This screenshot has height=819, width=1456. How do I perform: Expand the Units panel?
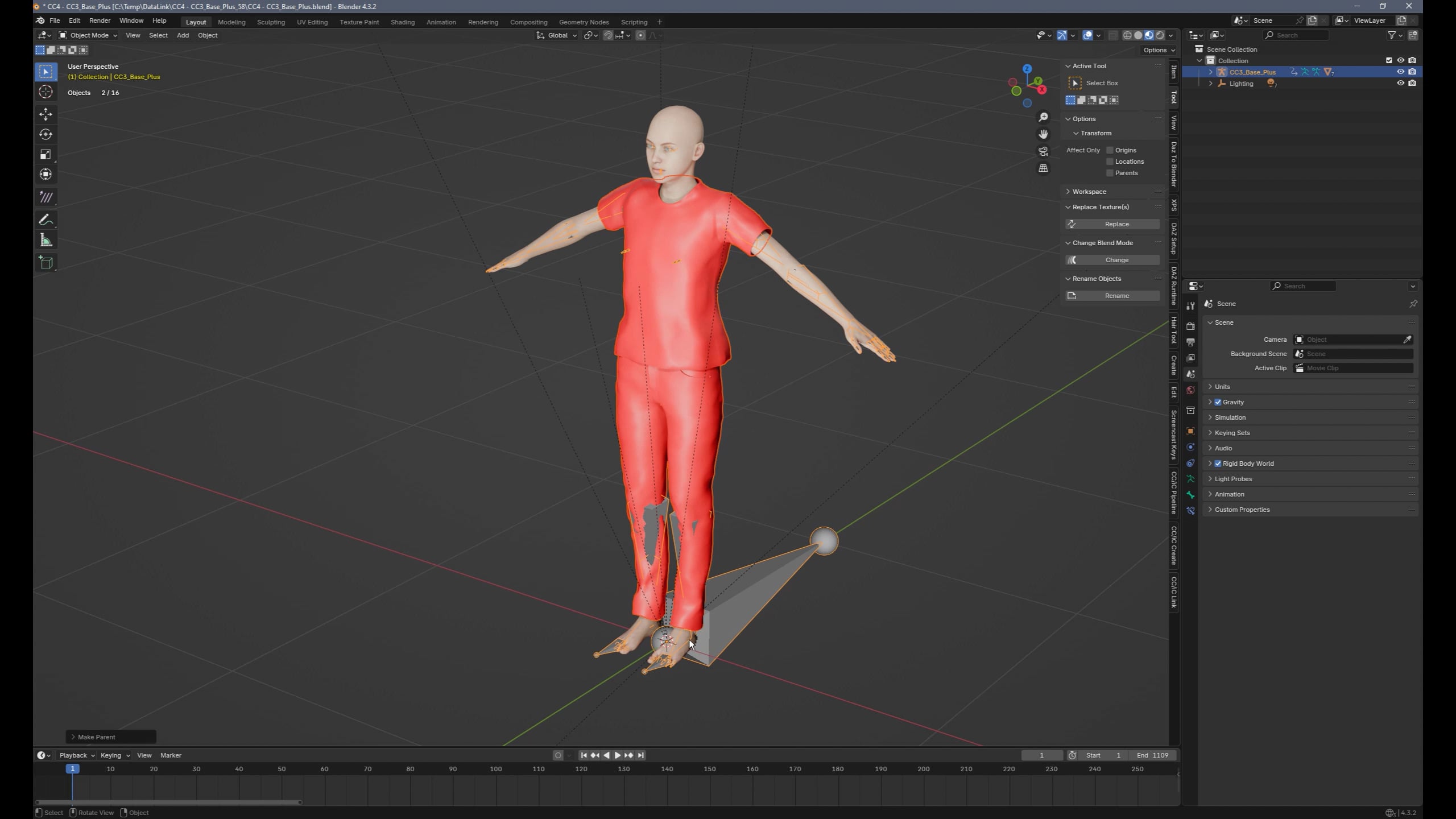coord(1222,387)
